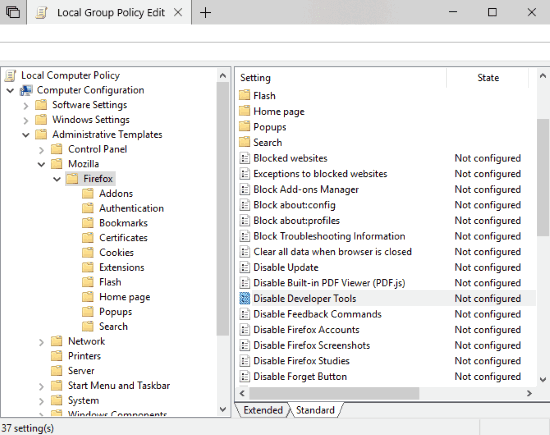The image size is (550, 435).
Task: Select Cookies folder in tree
Action: point(116,253)
